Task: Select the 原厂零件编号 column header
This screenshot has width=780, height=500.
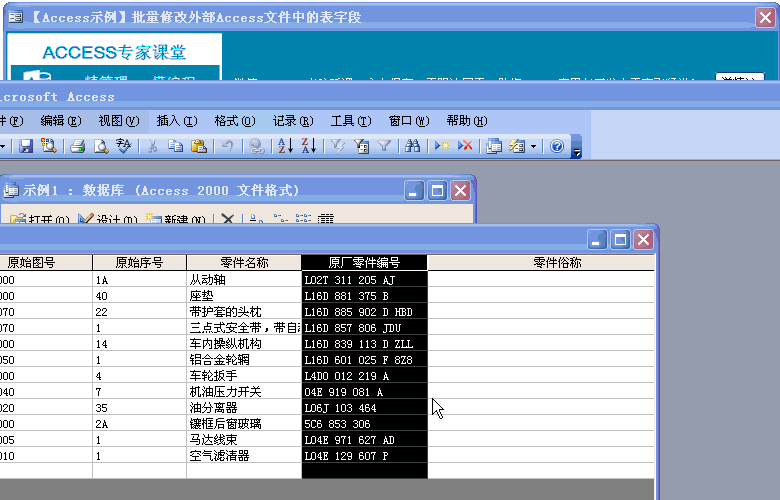Action: 364,263
